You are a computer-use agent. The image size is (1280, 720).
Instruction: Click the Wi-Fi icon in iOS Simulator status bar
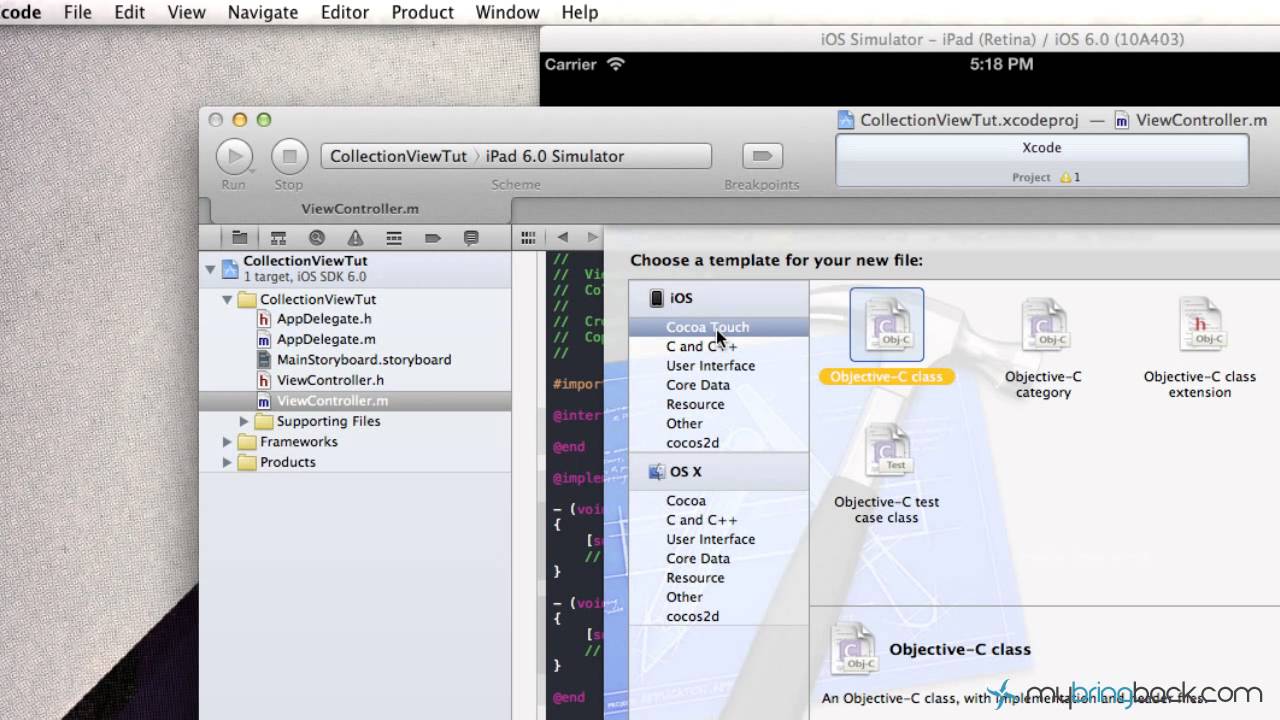pos(616,64)
